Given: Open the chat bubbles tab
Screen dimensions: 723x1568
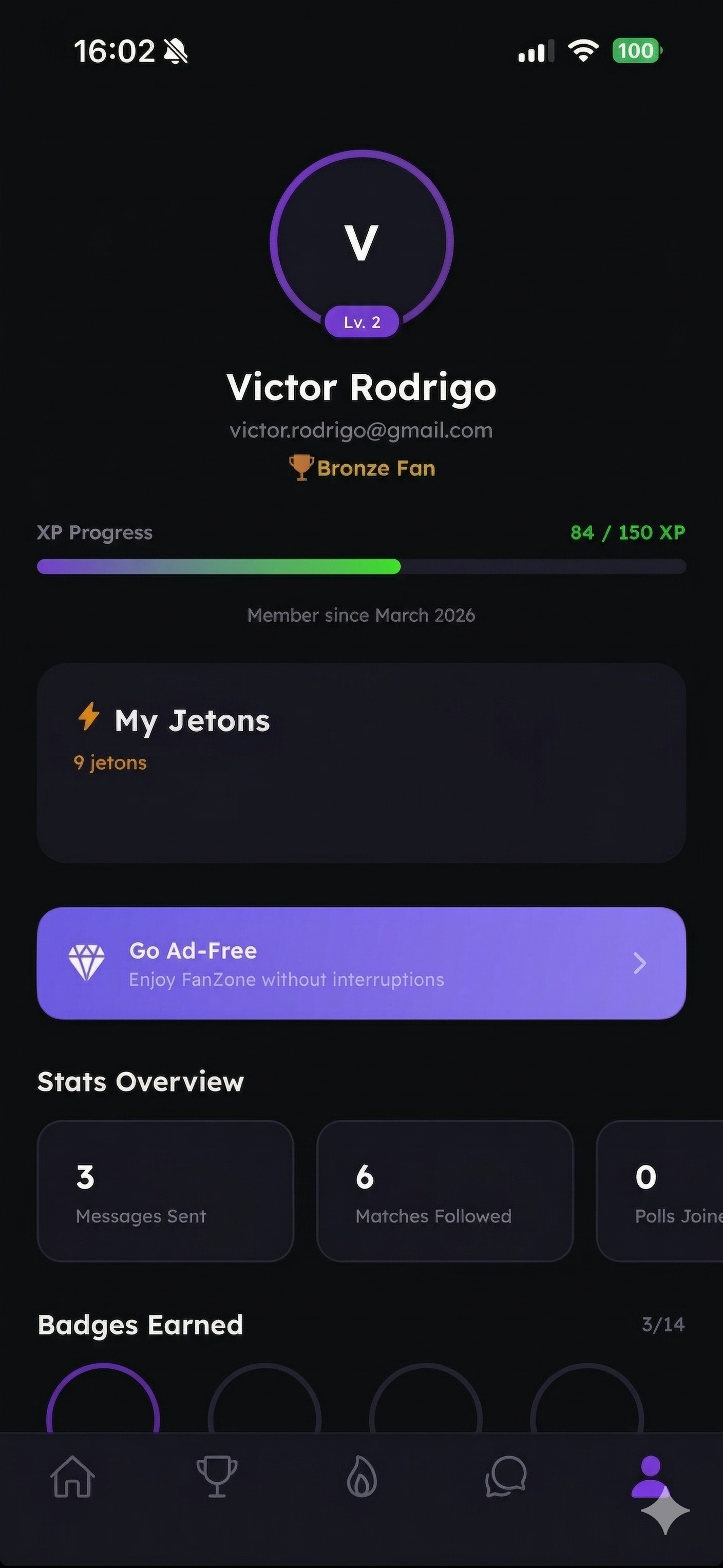Looking at the screenshot, I should [506, 1477].
